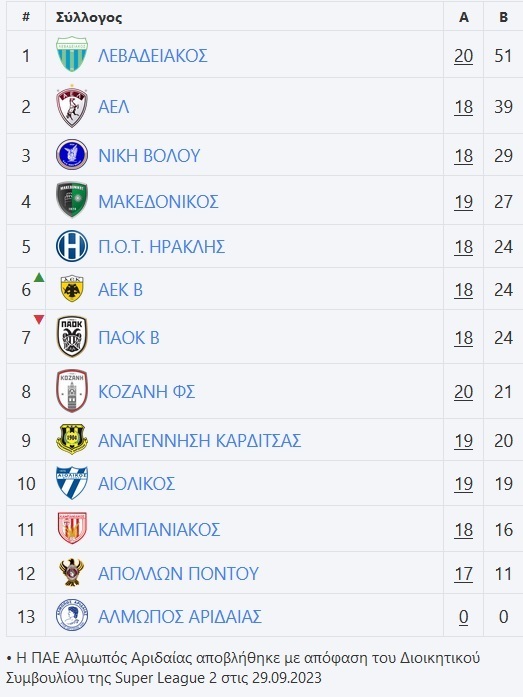Click the AEL horse emblem logo
This screenshot has width=523, height=697.
(x=72, y=106)
